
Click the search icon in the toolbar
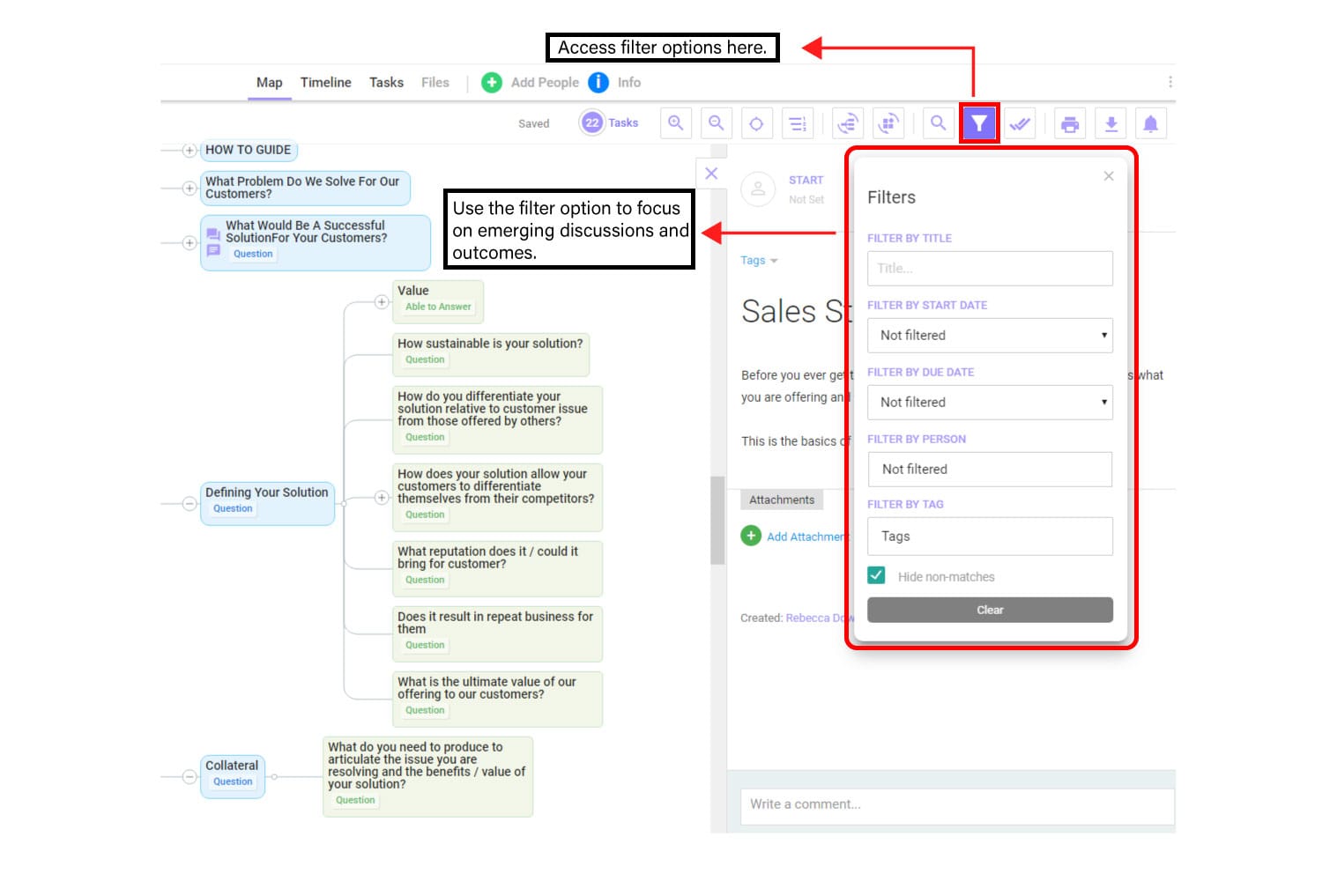coord(938,122)
